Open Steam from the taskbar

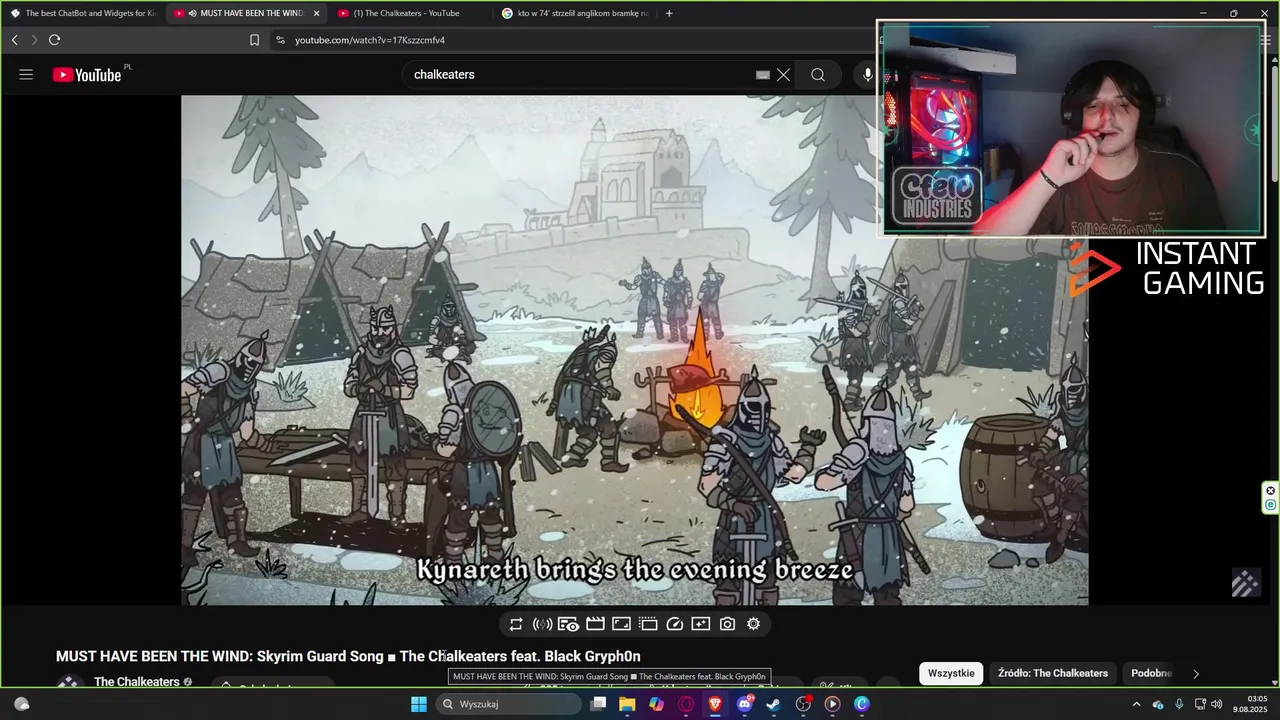(774, 704)
